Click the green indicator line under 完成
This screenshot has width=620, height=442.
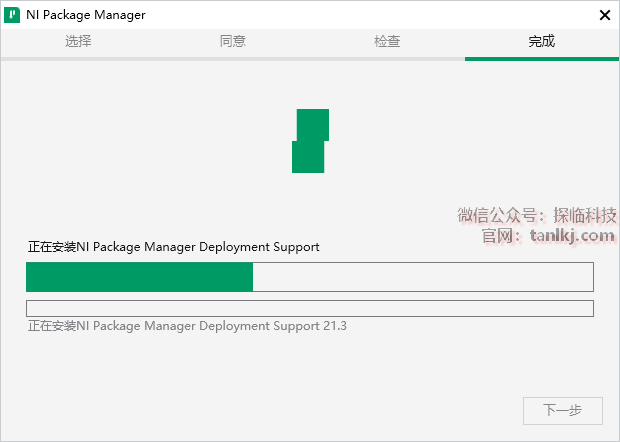542,58
